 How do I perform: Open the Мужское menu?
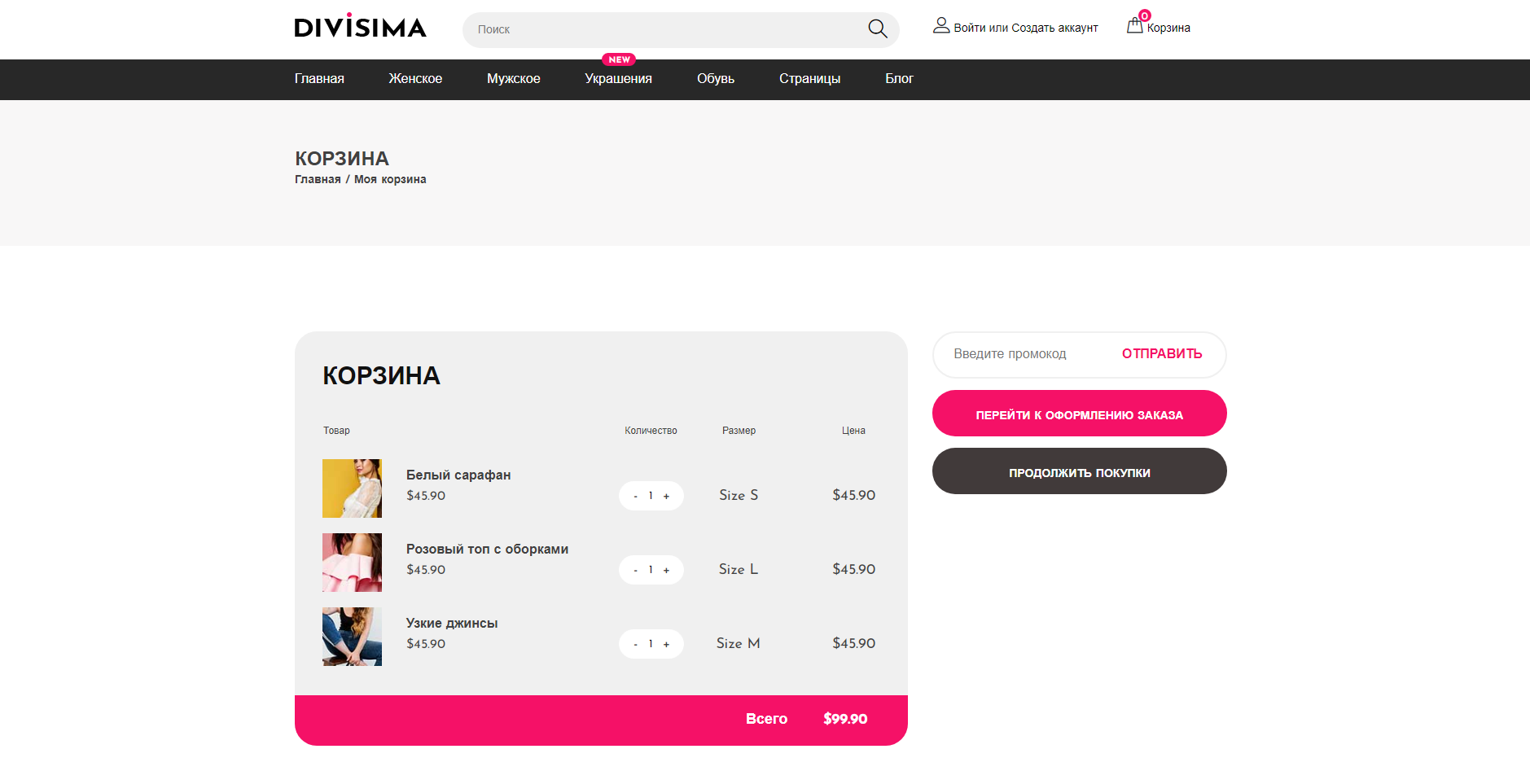click(514, 79)
